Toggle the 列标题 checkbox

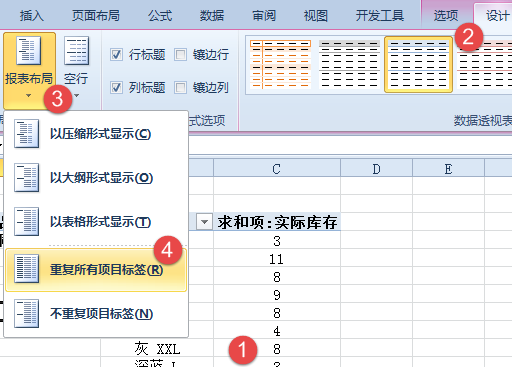tap(116, 88)
